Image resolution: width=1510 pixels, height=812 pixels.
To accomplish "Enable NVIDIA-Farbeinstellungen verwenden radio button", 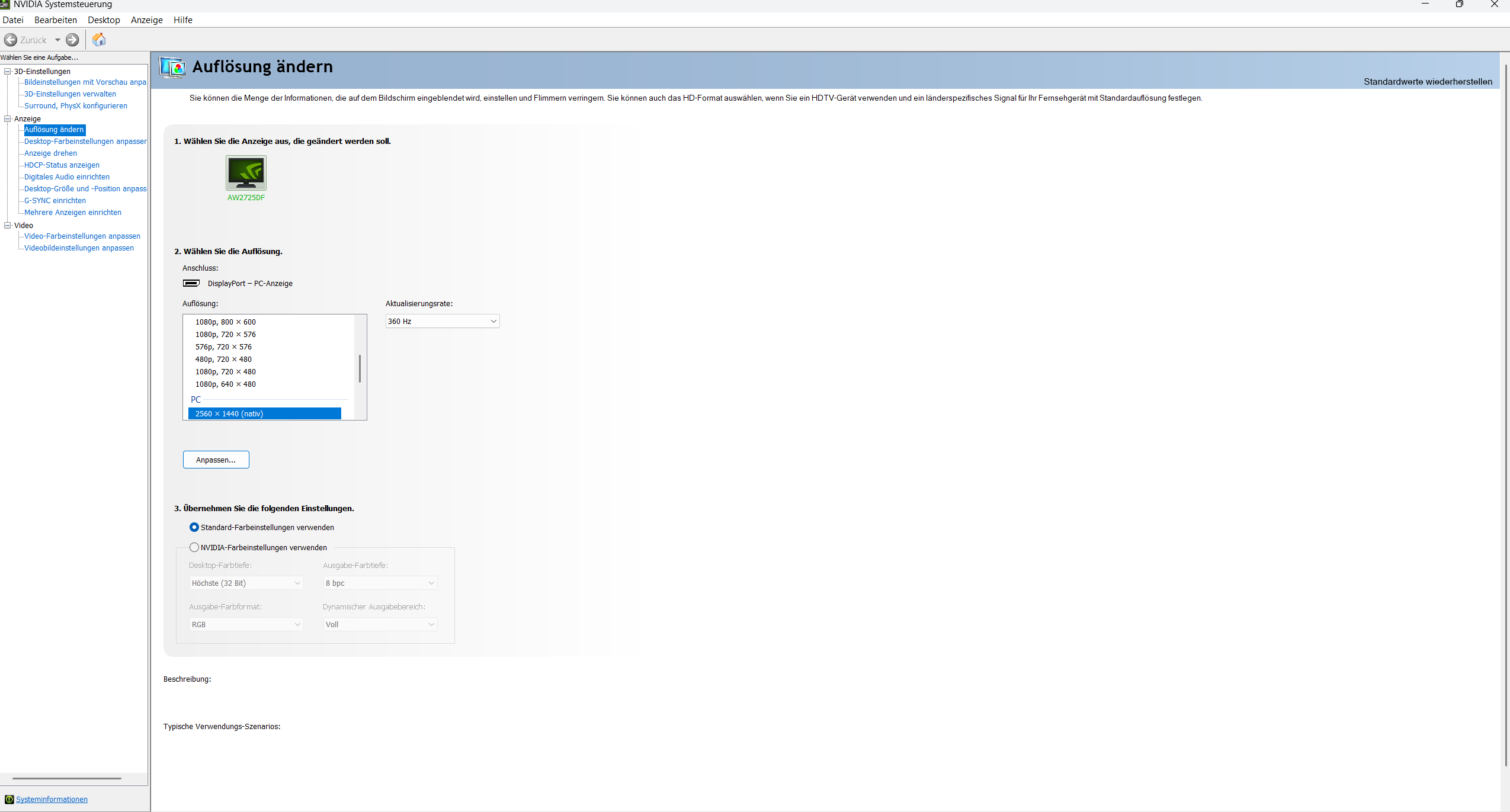I will point(194,547).
